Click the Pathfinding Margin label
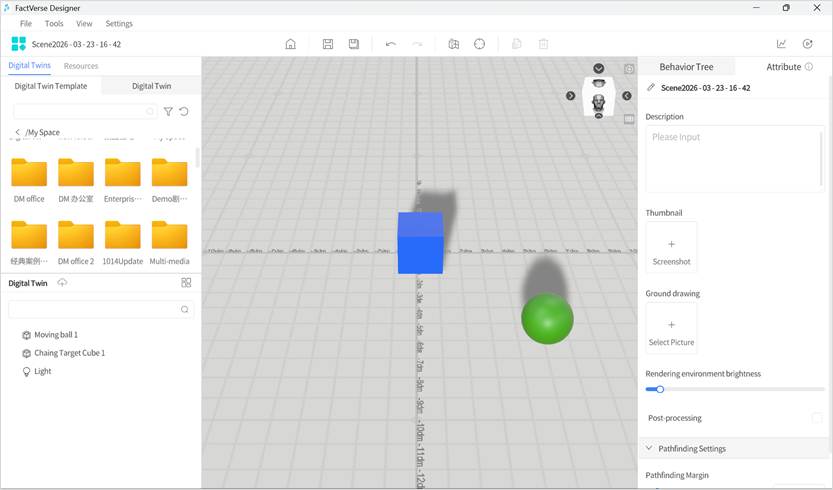This screenshot has width=833, height=490. click(x=677, y=475)
